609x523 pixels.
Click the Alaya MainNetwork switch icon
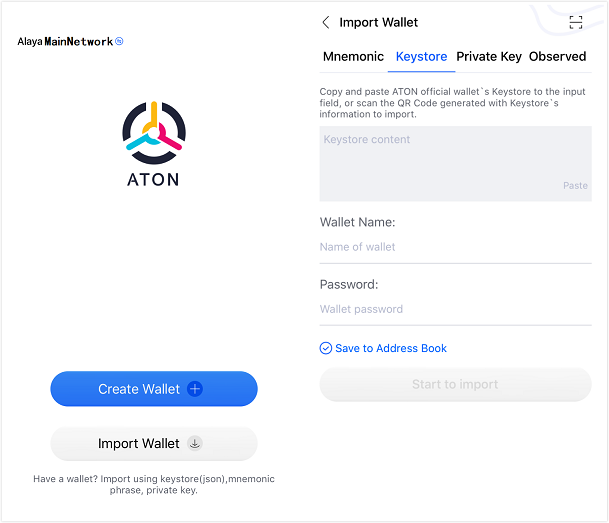pyautogui.click(x=119, y=42)
